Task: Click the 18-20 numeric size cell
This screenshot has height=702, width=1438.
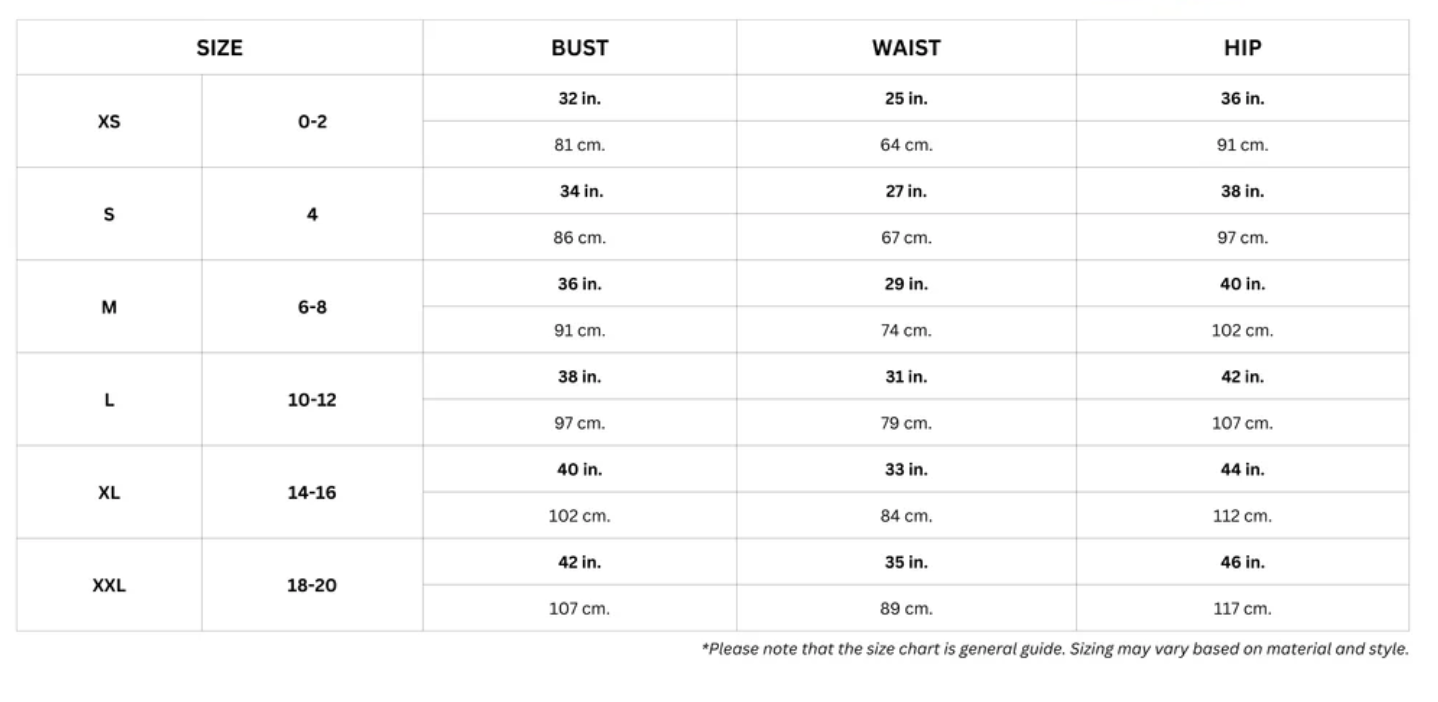Action: [x=312, y=586]
